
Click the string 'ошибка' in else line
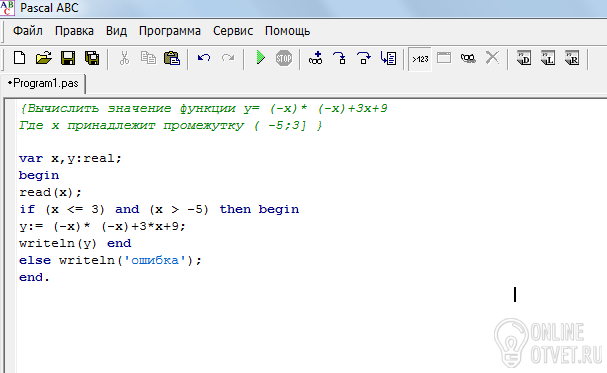click(x=155, y=260)
